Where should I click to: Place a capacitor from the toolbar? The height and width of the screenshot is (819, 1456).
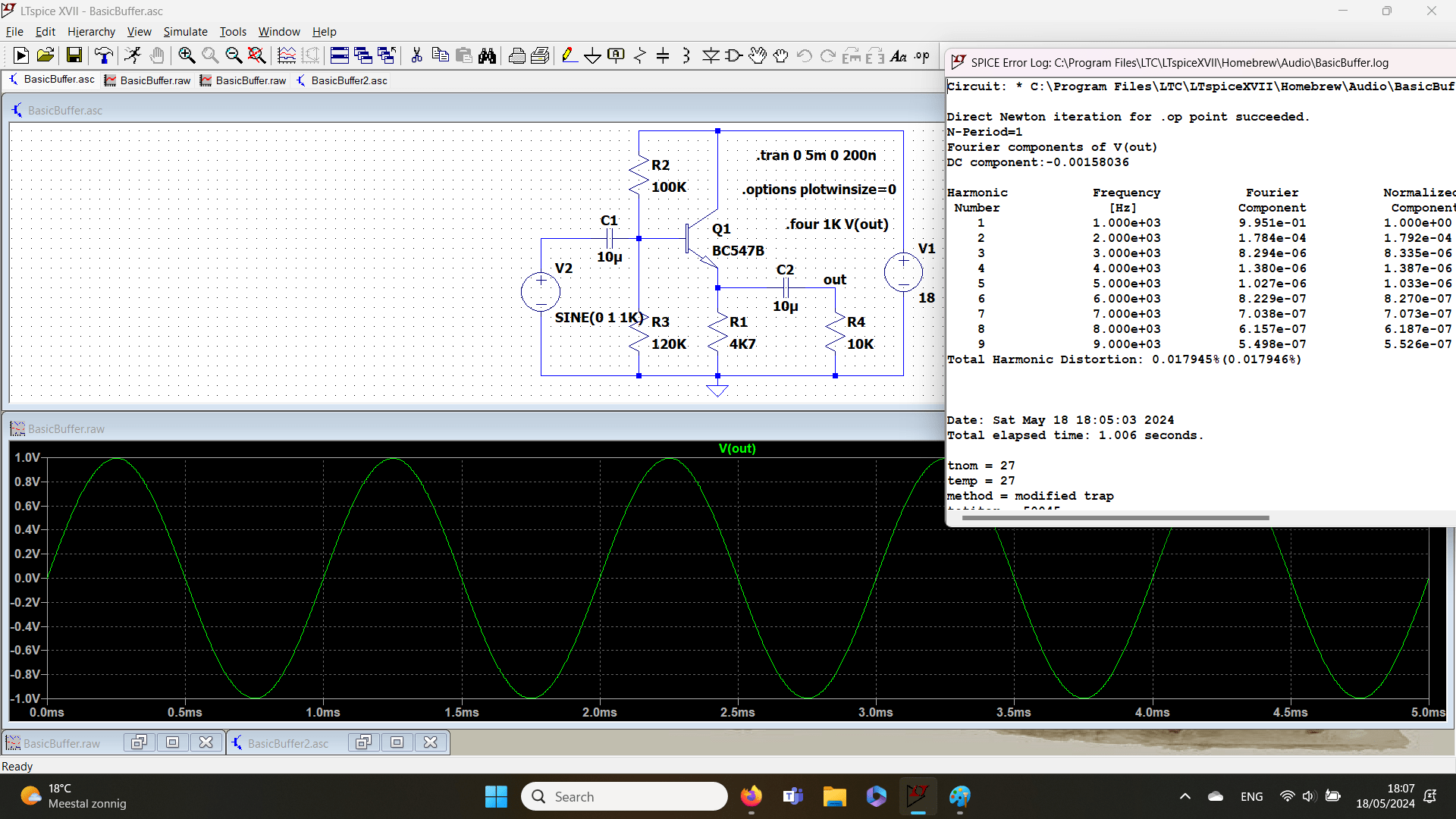[663, 55]
